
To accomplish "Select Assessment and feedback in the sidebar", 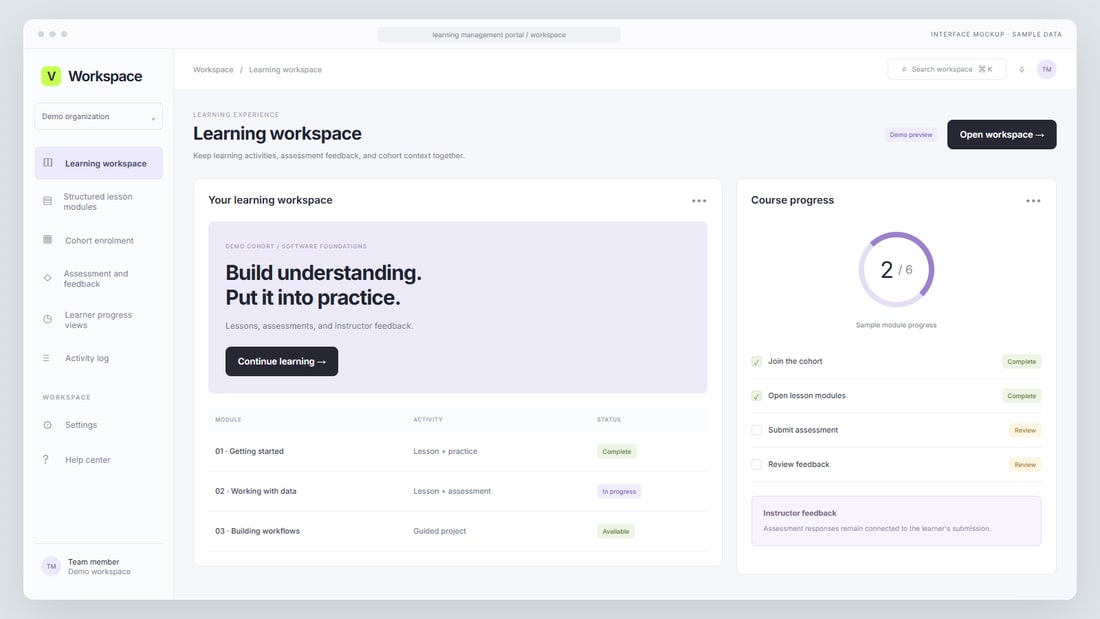I will point(98,279).
